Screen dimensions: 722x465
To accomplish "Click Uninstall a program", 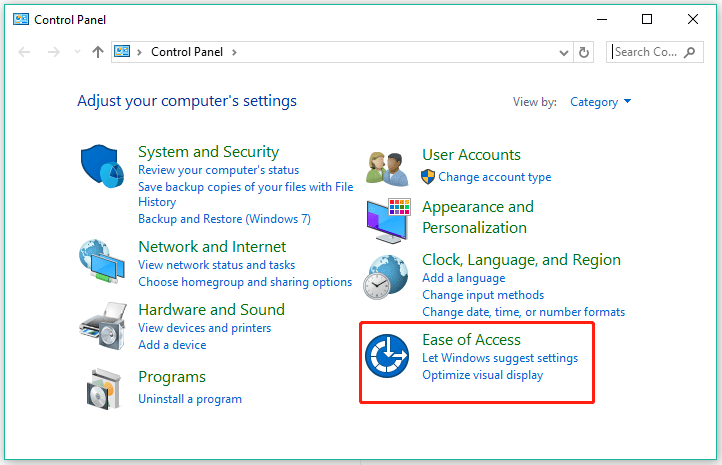I will pyautogui.click(x=190, y=399).
